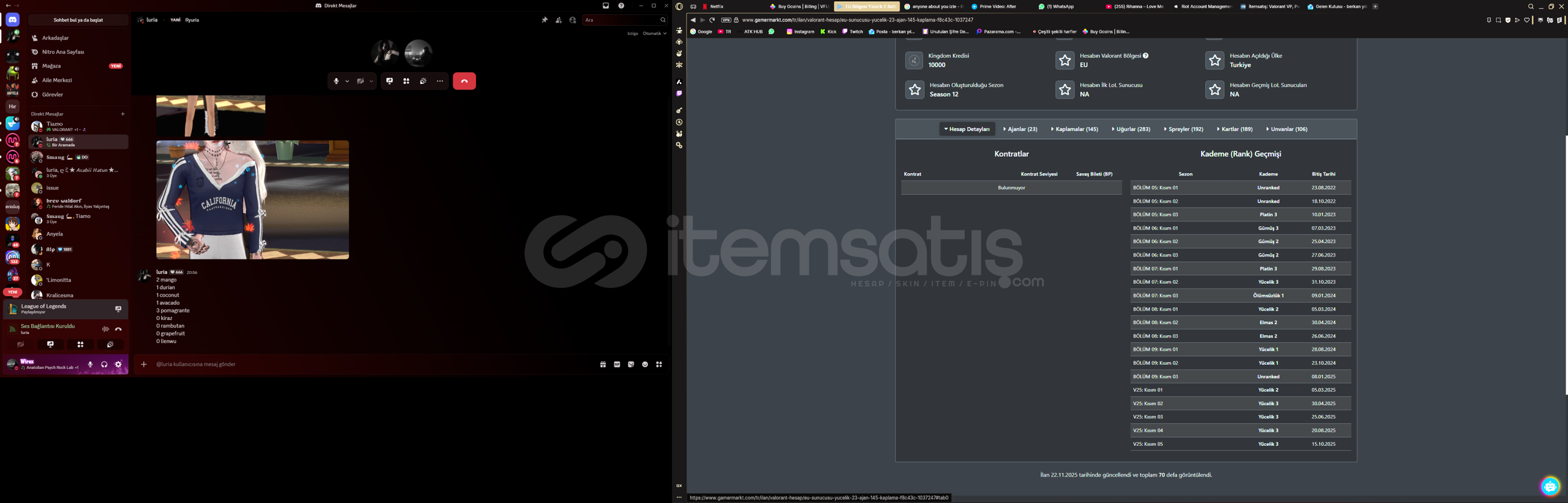This screenshot has height=503, width=1568.
Task: Open the Discord inbox icon
Action: (606, 6)
